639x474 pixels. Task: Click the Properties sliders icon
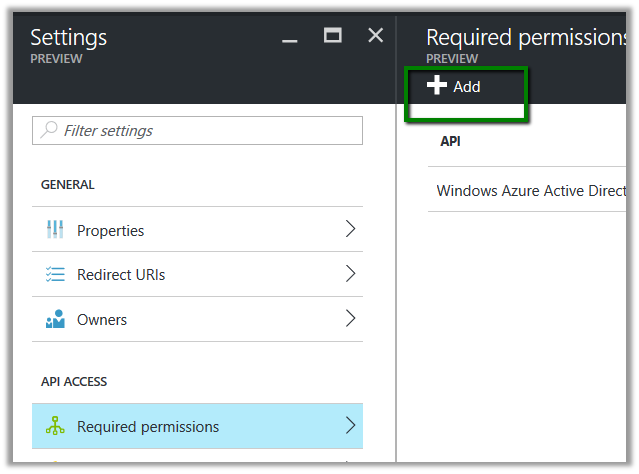pyautogui.click(x=55, y=230)
